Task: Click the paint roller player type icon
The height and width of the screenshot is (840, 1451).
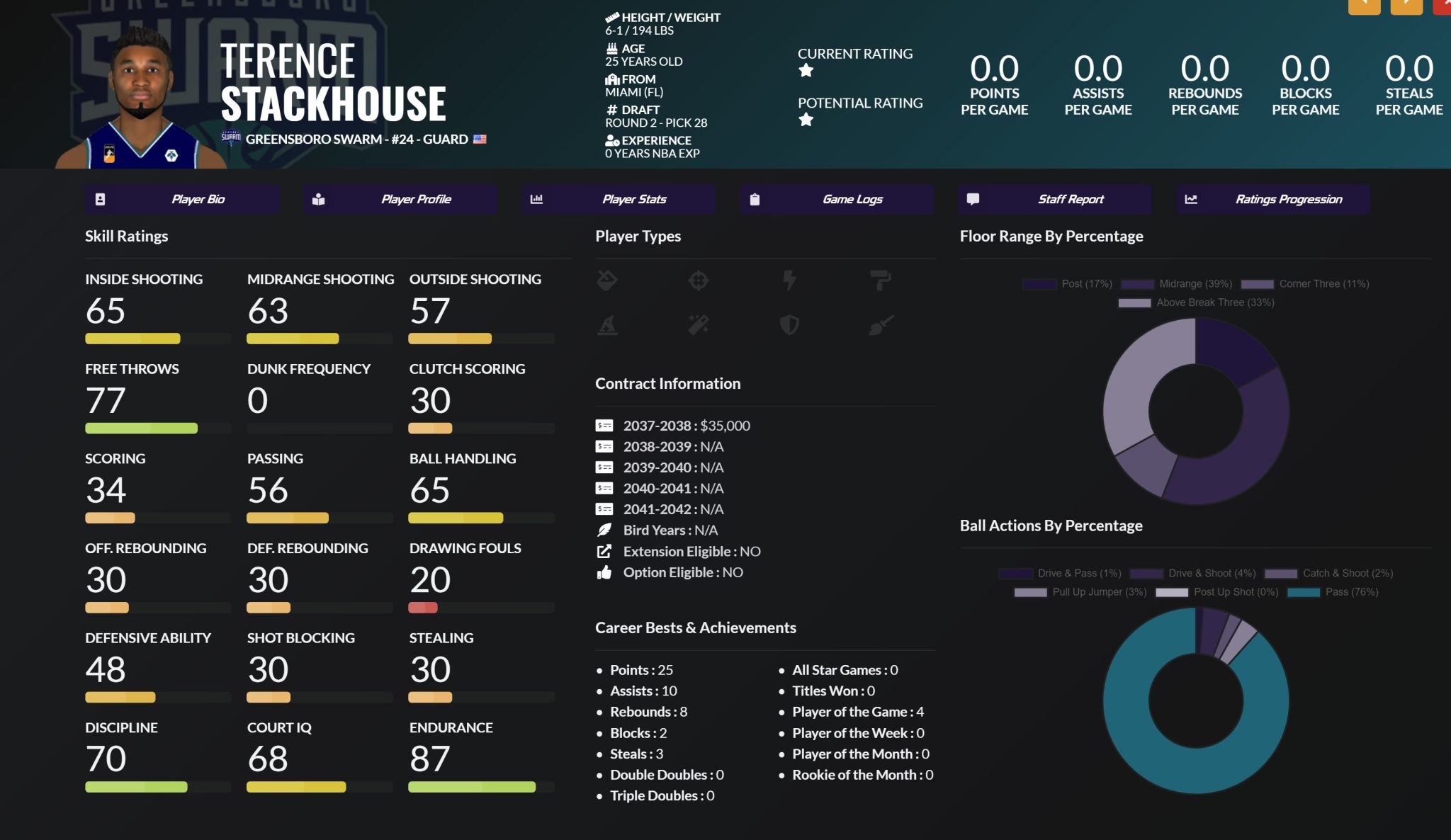Action: point(881,281)
